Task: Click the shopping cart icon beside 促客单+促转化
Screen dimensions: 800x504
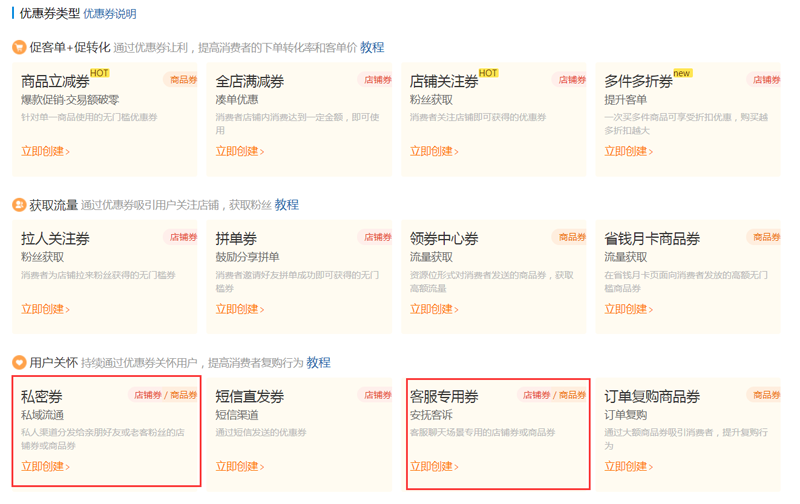Action: tap(19, 47)
